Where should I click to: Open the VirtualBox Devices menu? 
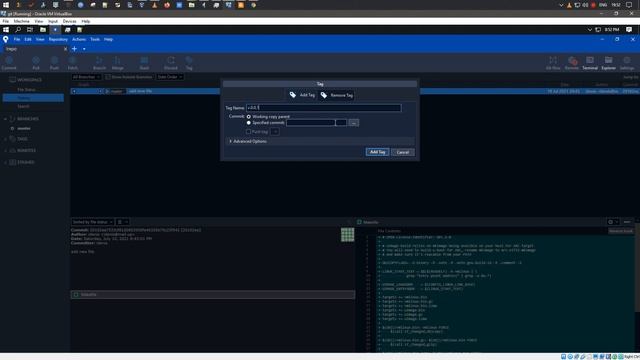click(x=69, y=21)
